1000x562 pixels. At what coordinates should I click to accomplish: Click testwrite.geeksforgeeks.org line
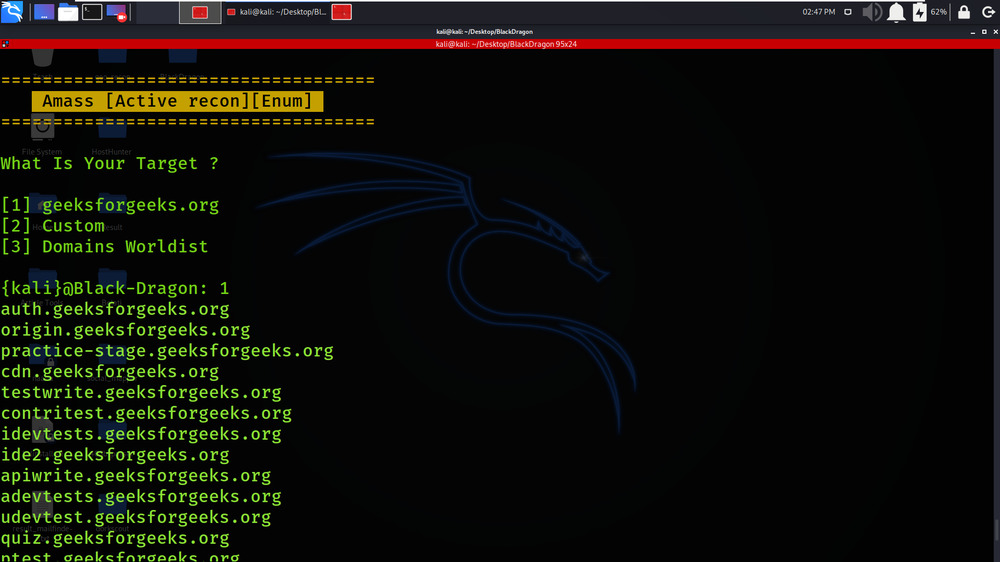coord(141,392)
